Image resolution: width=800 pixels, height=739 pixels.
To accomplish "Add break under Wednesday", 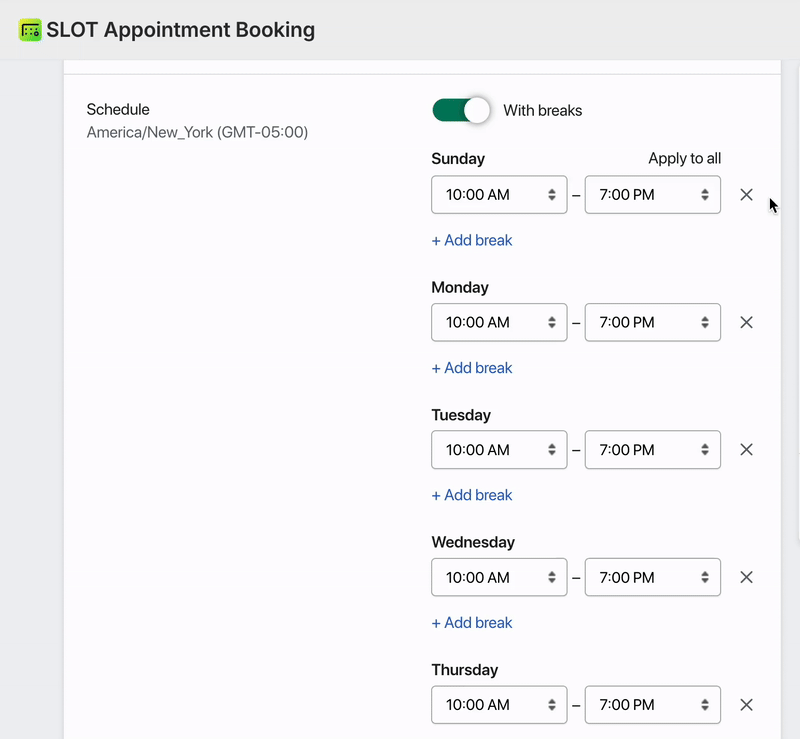I will coord(472,622).
